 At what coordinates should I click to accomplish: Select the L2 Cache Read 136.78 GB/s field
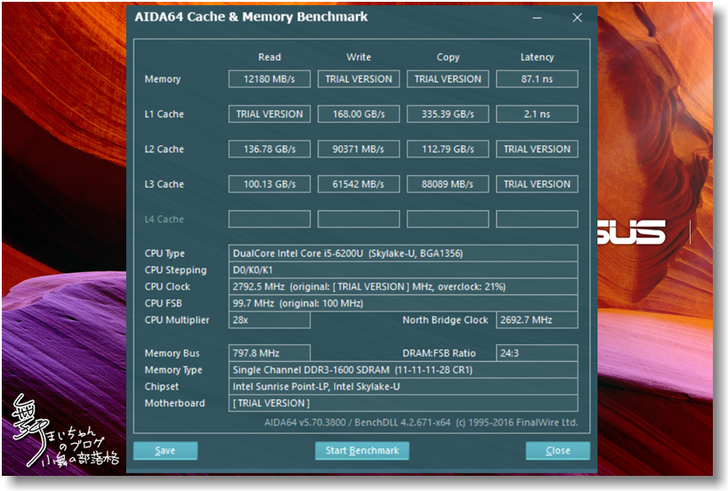pyautogui.click(x=269, y=149)
